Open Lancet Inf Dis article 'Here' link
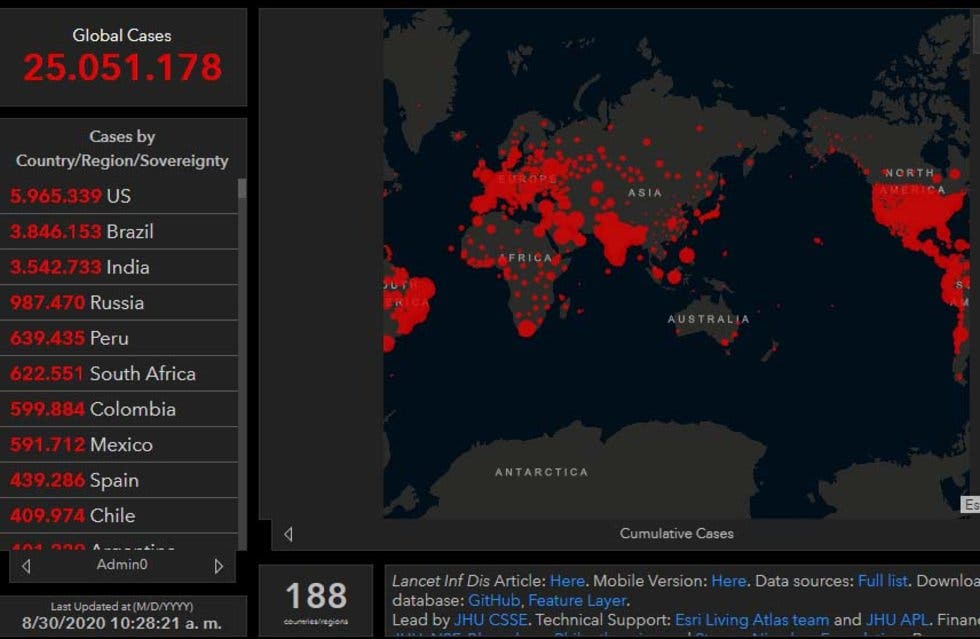This screenshot has height=639, width=980. coord(567,581)
